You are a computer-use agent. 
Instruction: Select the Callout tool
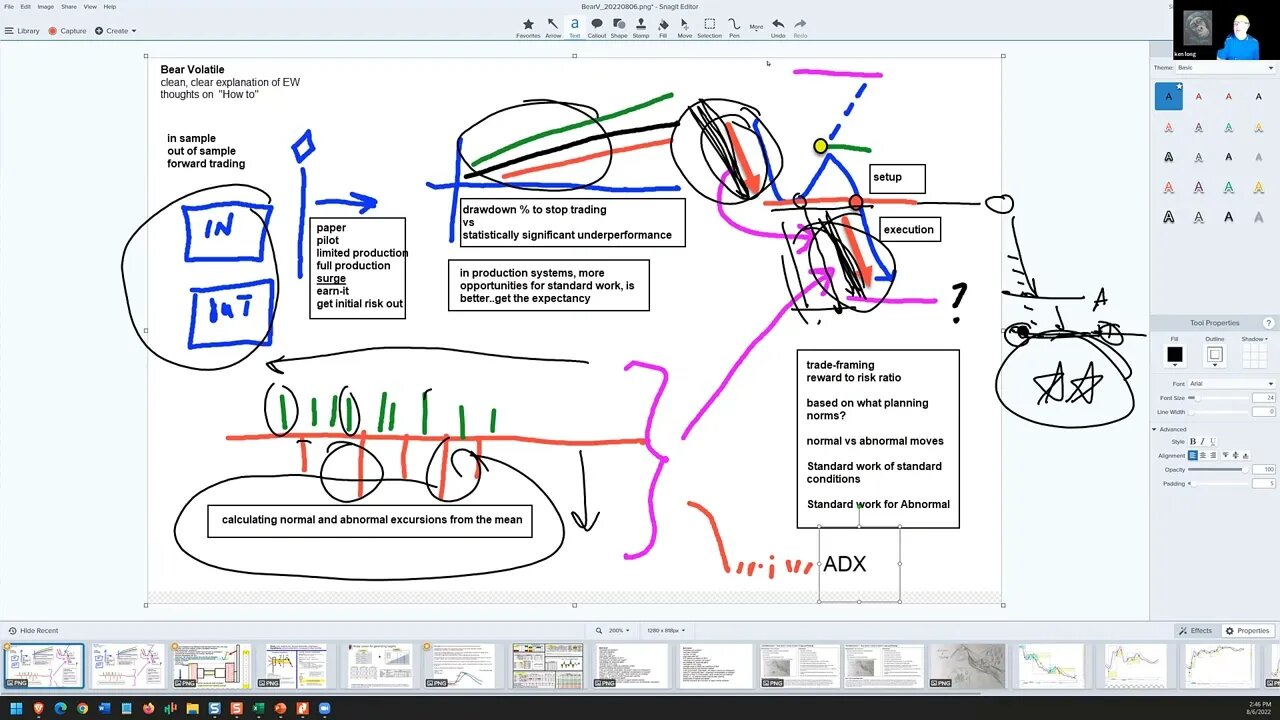pos(597,27)
